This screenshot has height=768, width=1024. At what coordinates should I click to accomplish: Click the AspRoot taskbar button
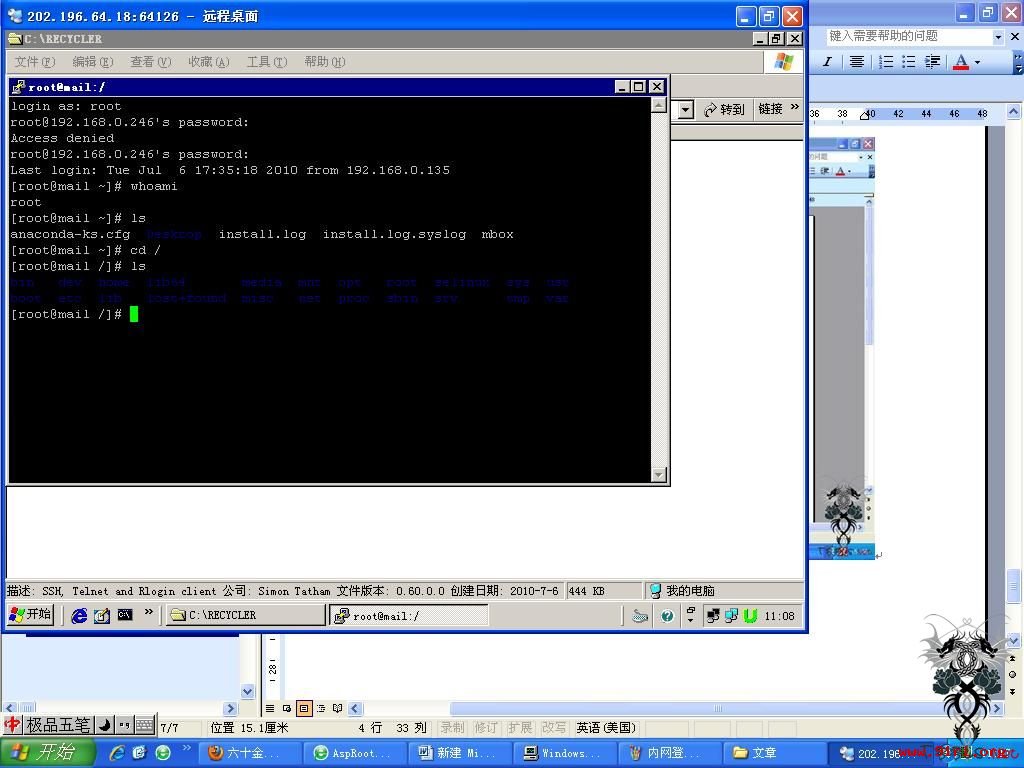click(x=351, y=753)
